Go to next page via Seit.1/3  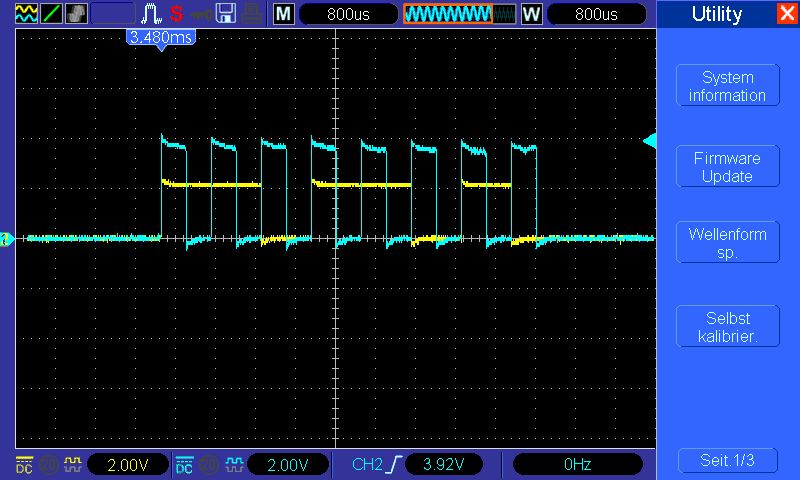727,460
